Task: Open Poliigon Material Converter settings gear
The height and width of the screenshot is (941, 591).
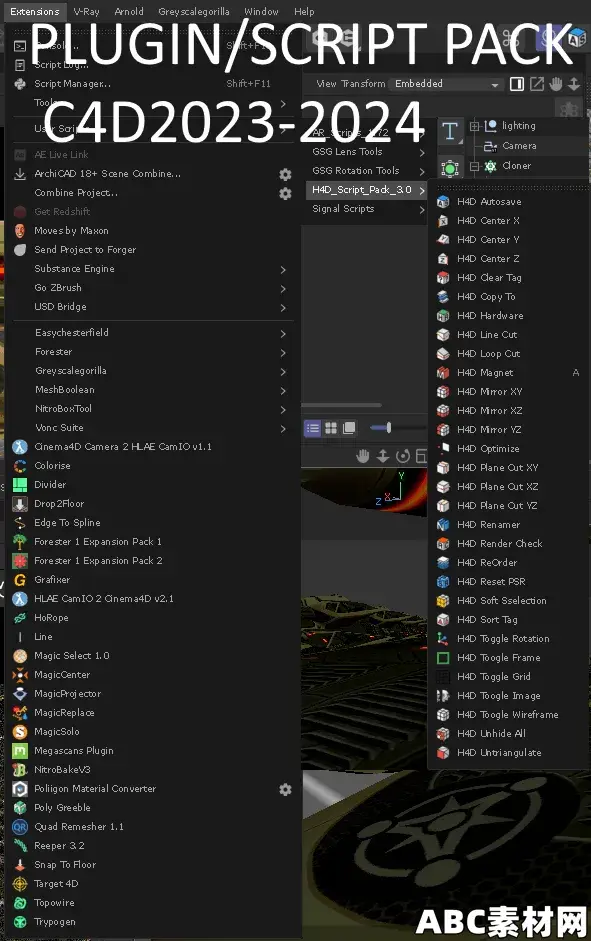Action: pos(286,790)
